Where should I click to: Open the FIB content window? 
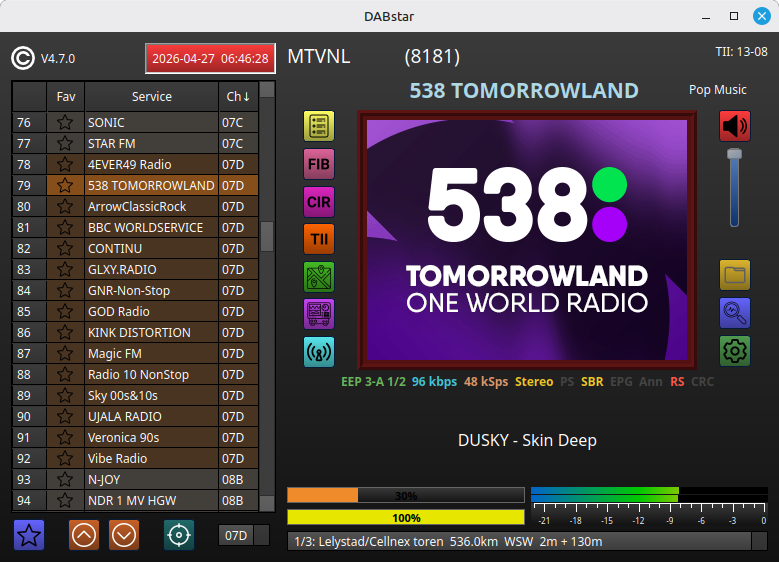click(319, 164)
